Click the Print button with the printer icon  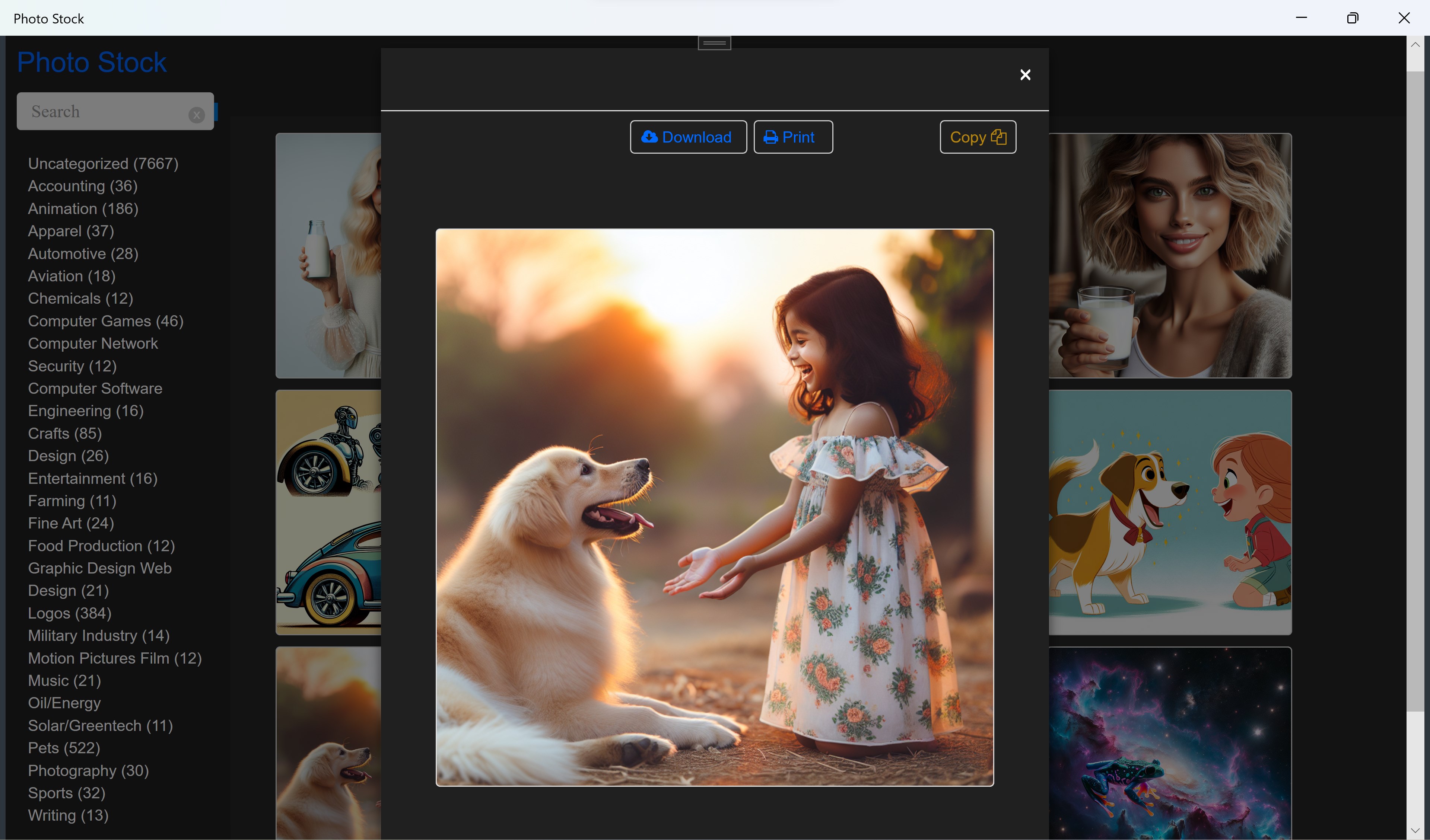(x=793, y=137)
